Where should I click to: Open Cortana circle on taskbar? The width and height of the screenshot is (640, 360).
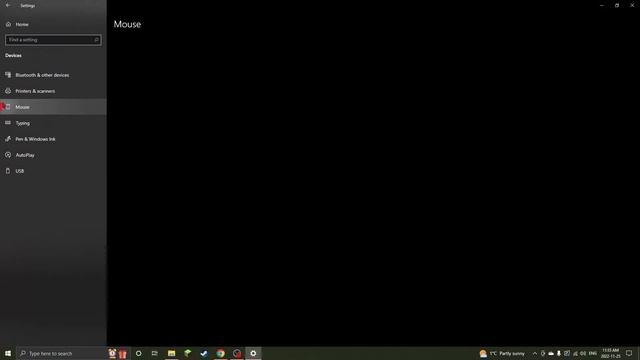click(138, 353)
